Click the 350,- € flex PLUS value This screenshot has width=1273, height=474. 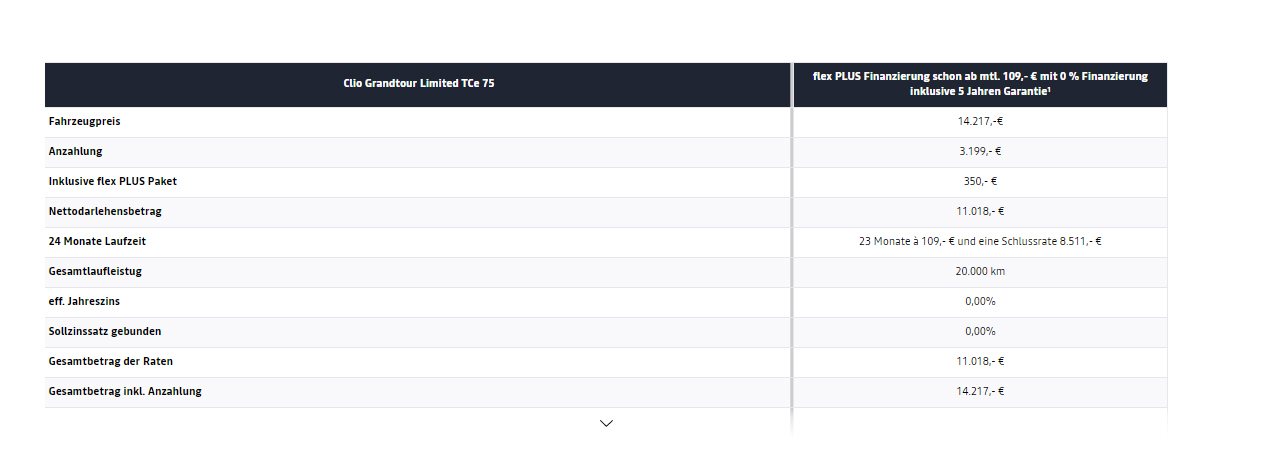(980, 182)
